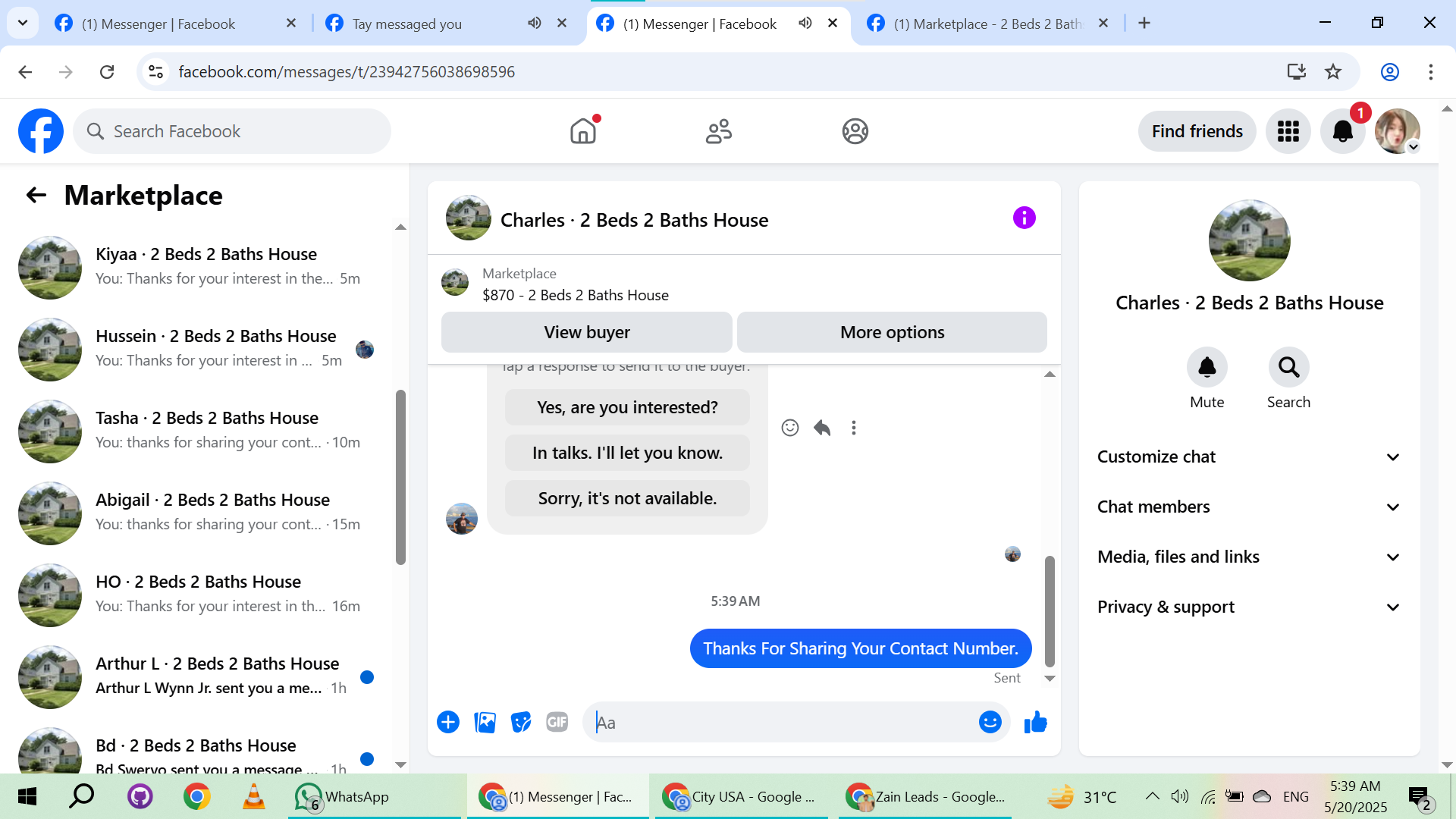
Task: Focus the message text box
Action: 781,722
